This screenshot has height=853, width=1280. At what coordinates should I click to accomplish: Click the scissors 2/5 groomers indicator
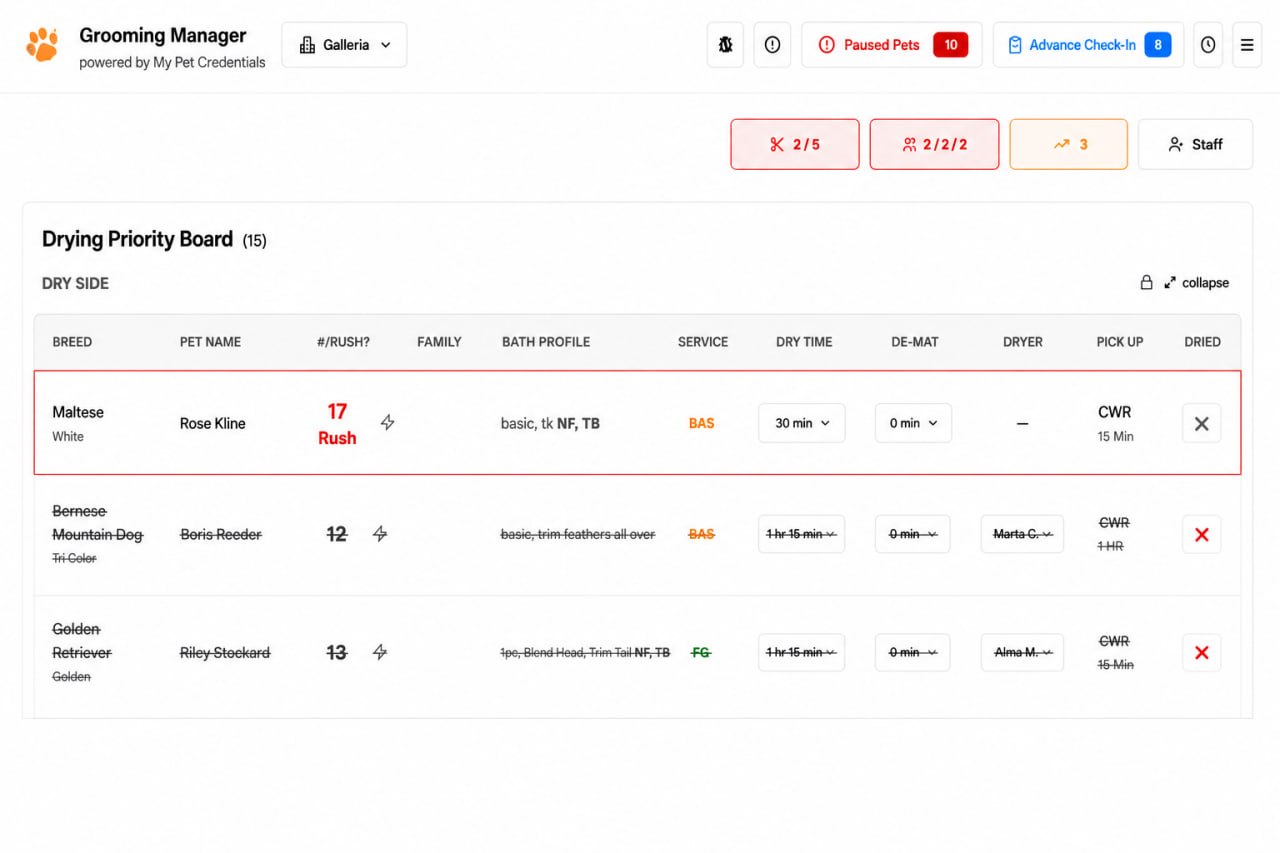pyautogui.click(x=795, y=144)
